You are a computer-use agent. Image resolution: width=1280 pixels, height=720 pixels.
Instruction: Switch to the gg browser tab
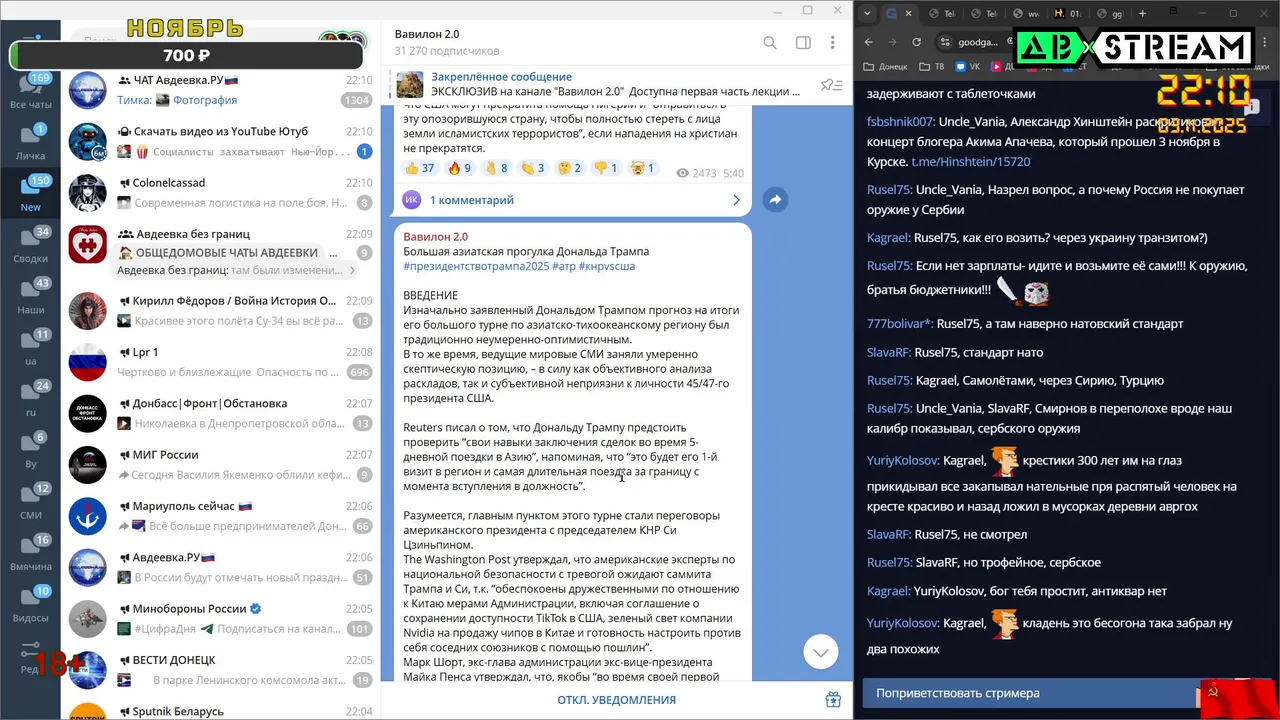coord(1109,13)
